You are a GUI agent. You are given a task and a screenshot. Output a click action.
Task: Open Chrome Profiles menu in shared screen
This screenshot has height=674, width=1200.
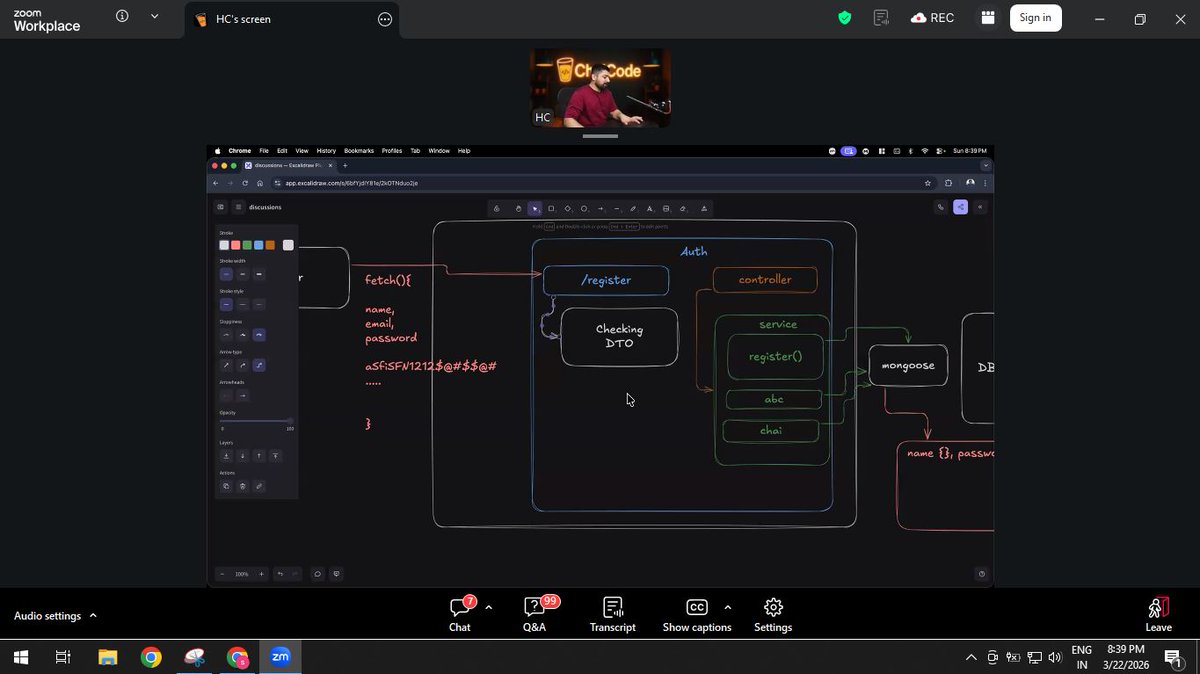click(x=392, y=151)
